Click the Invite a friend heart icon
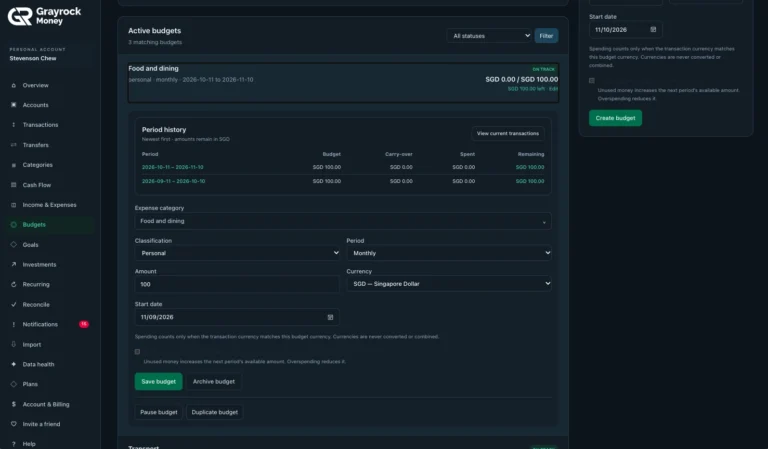This screenshot has width=768, height=449. (x=14, y=424)
